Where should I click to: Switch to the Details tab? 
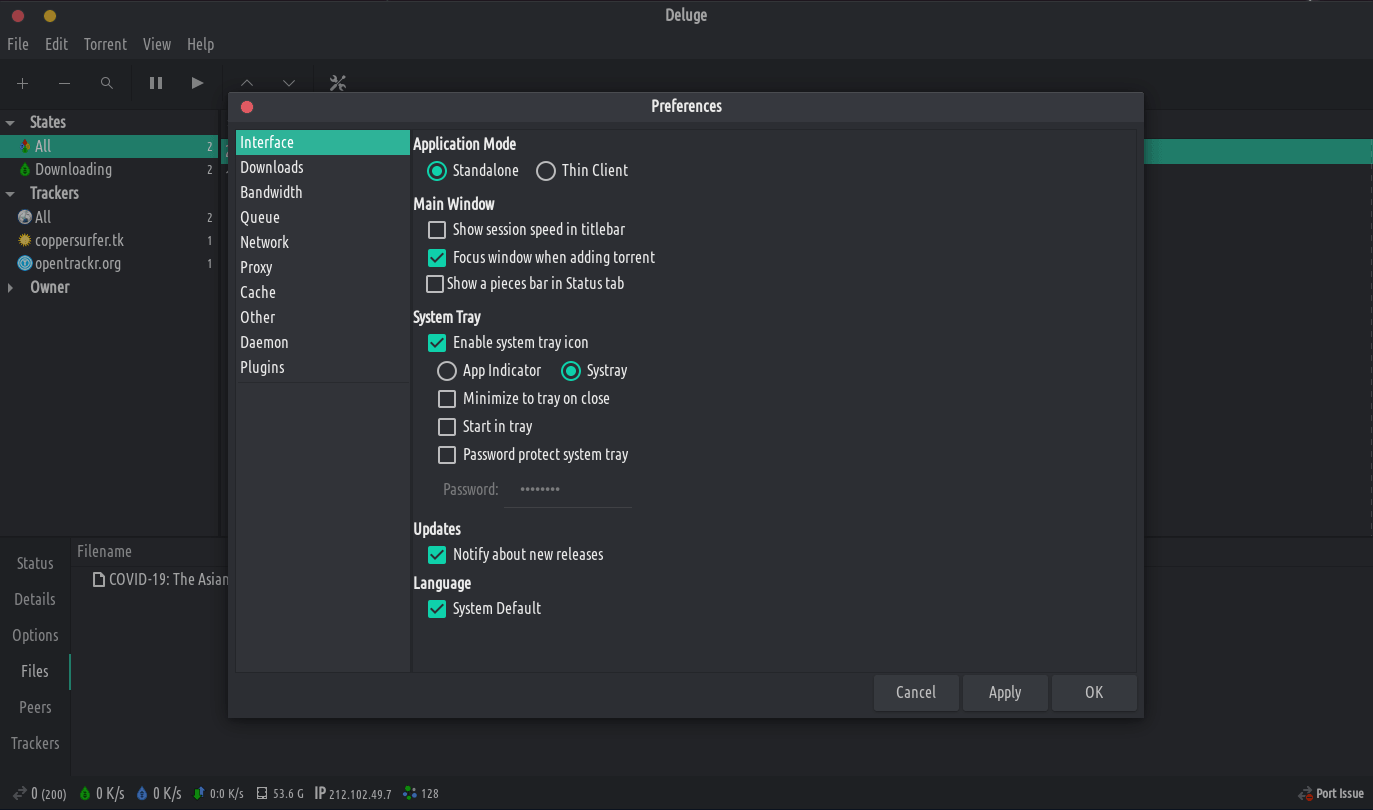point(35,600)
